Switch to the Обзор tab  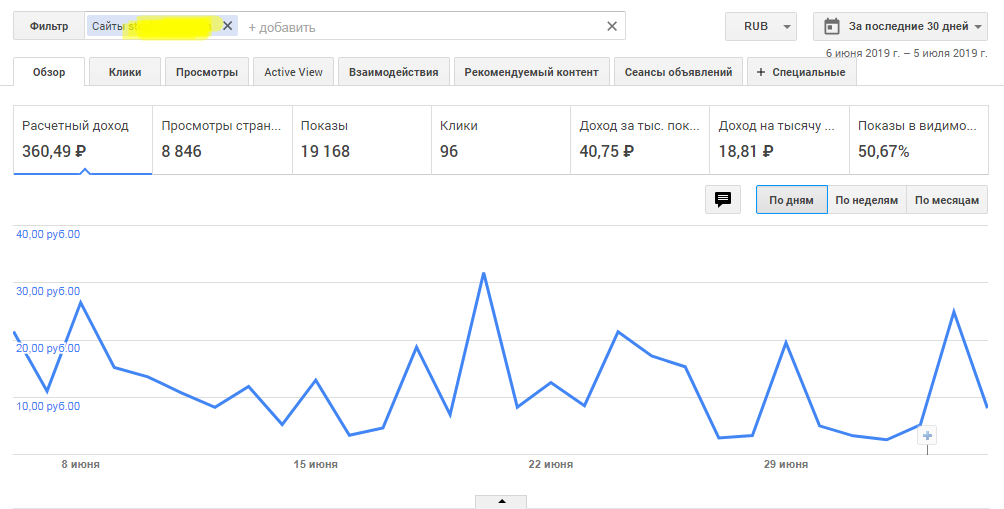pos(49,72)
